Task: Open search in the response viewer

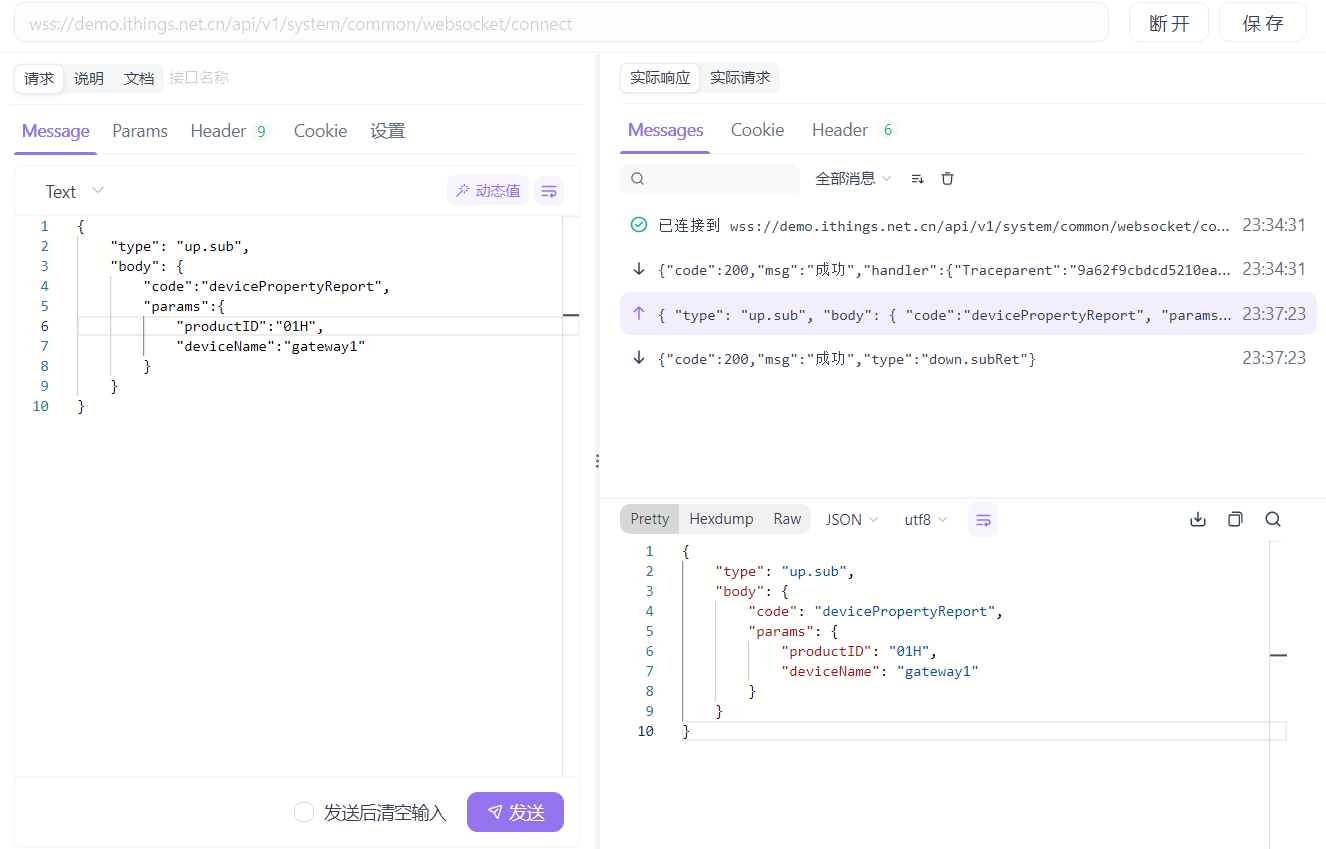Action: pos(1273,519)
